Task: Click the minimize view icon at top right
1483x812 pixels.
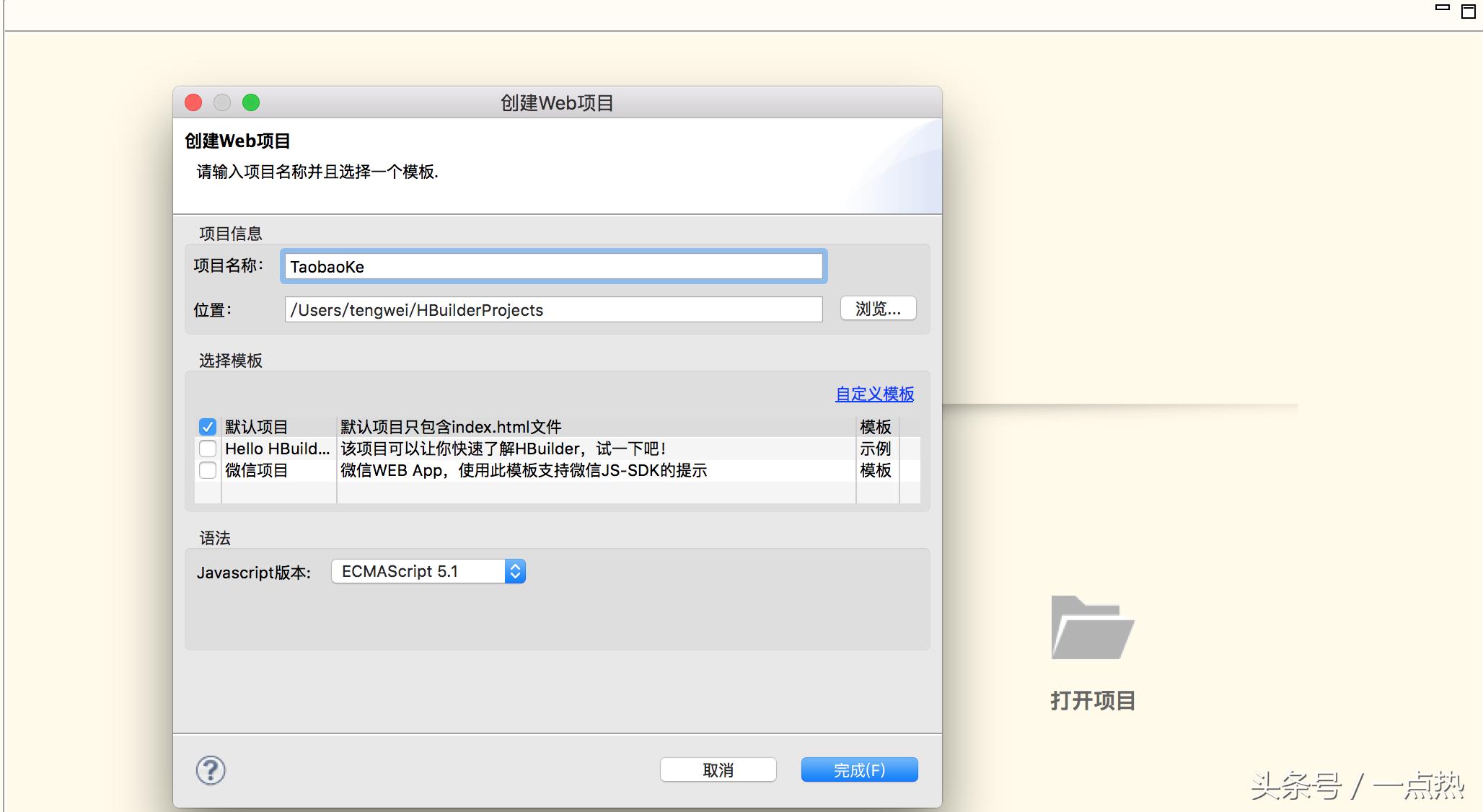Action: [1442, 8]
